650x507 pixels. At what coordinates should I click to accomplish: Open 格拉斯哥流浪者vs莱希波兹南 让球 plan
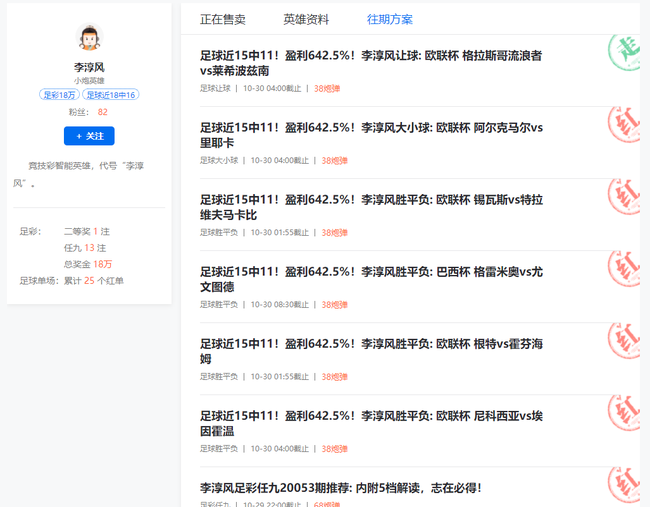click(371, 63)
